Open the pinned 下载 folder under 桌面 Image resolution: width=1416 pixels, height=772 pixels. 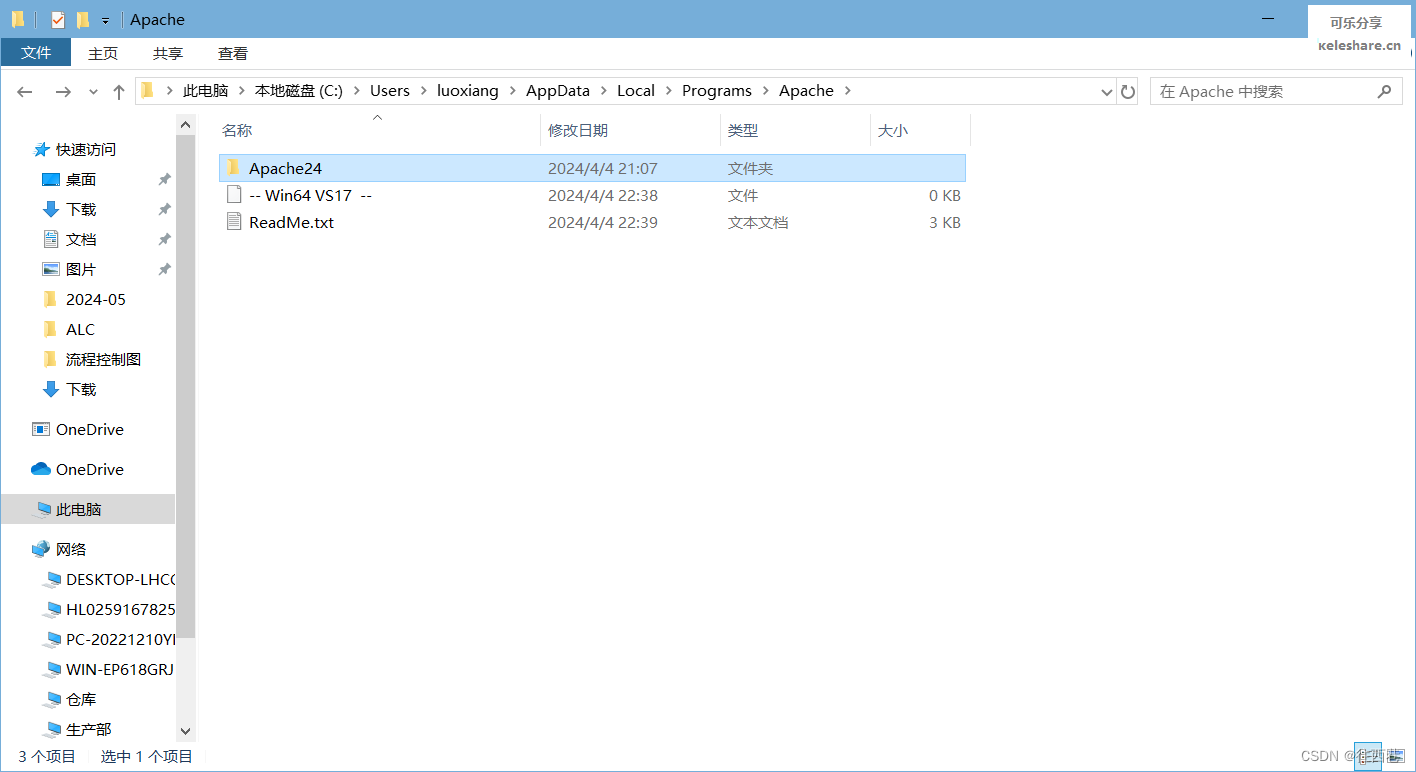point(81,209)
